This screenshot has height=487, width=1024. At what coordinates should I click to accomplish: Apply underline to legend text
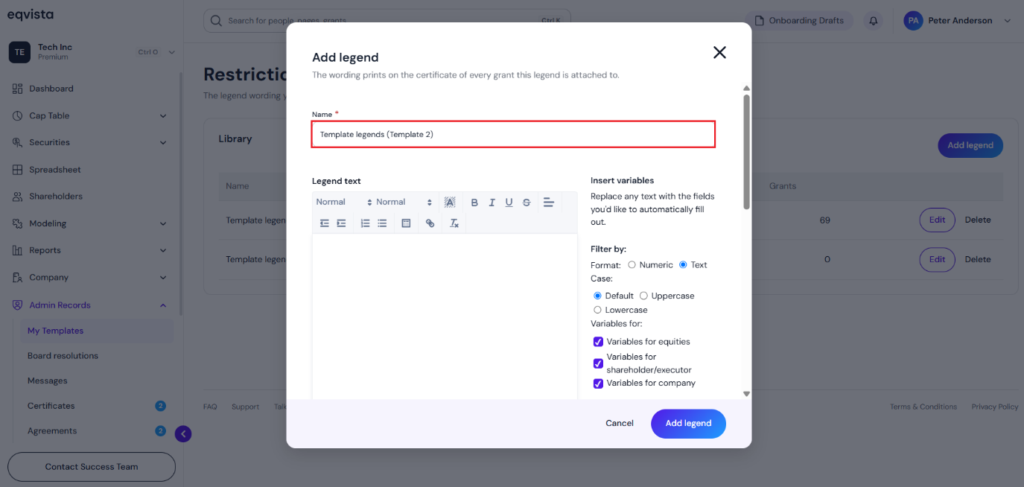coord(509,202)
